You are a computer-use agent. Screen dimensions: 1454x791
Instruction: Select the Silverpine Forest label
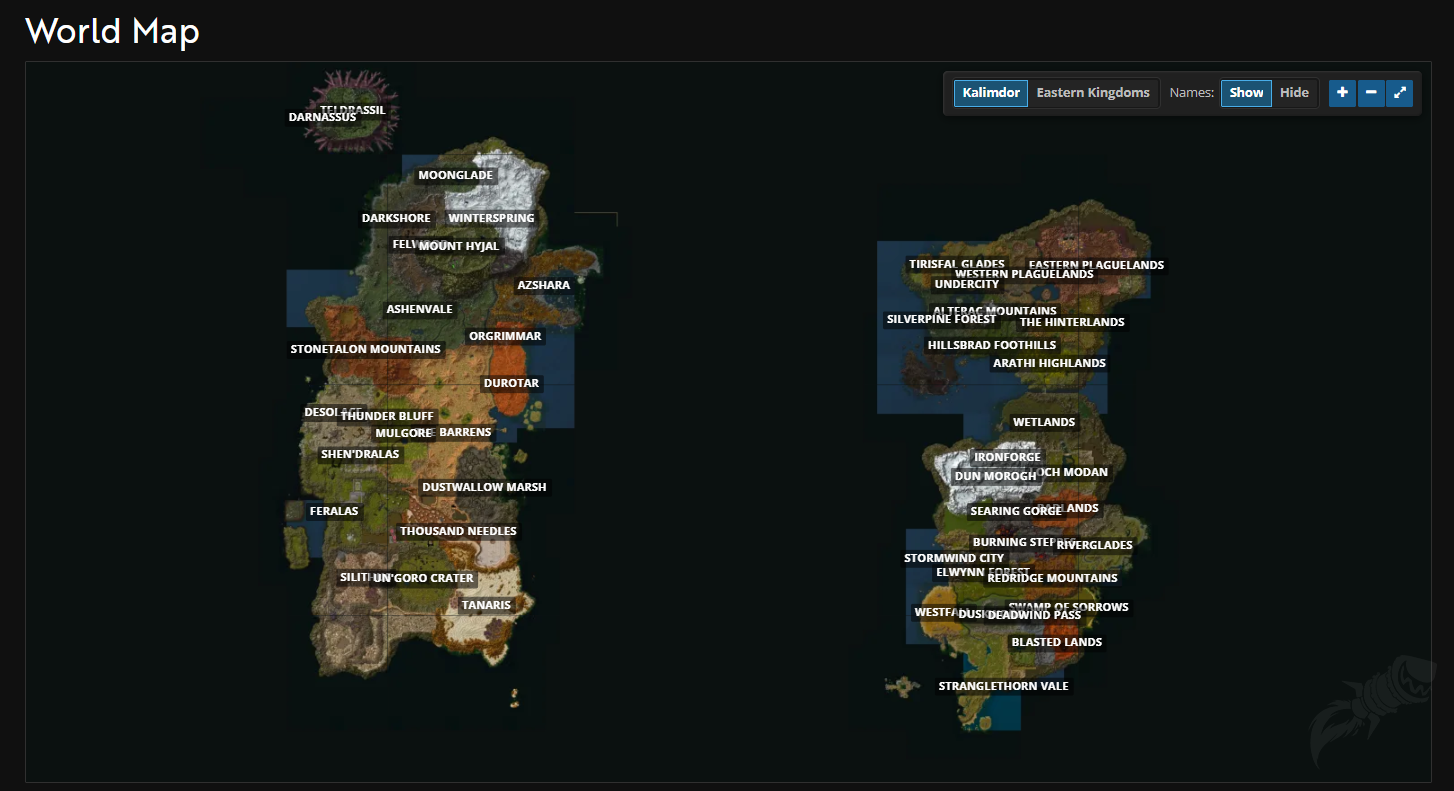click(941, 319)
